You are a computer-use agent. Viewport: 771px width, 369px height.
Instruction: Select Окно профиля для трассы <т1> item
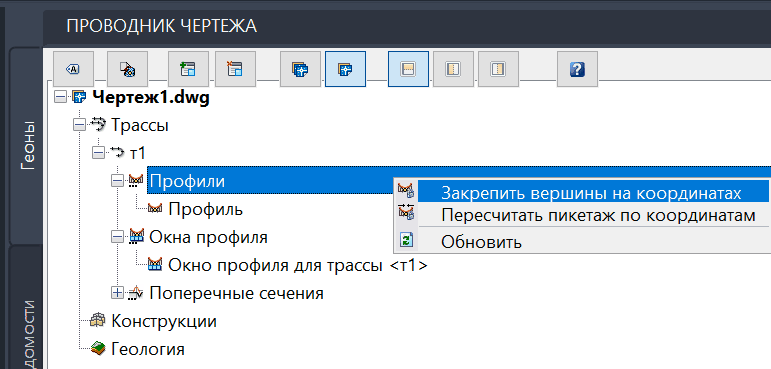[297, 265]
